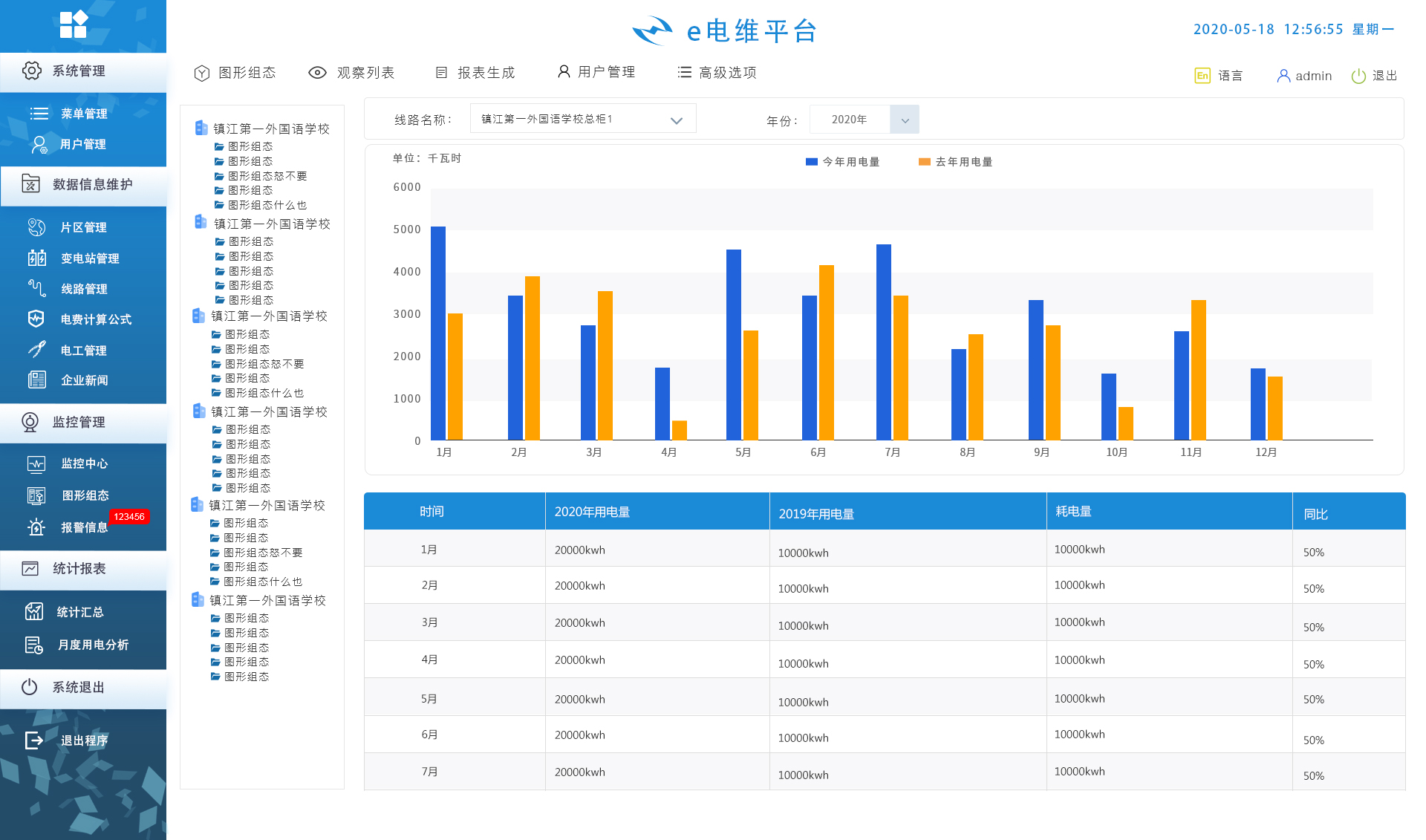Click the 变电站管理 substation icon
Viewport: 1426px width, 840px height.
point(36,258)
